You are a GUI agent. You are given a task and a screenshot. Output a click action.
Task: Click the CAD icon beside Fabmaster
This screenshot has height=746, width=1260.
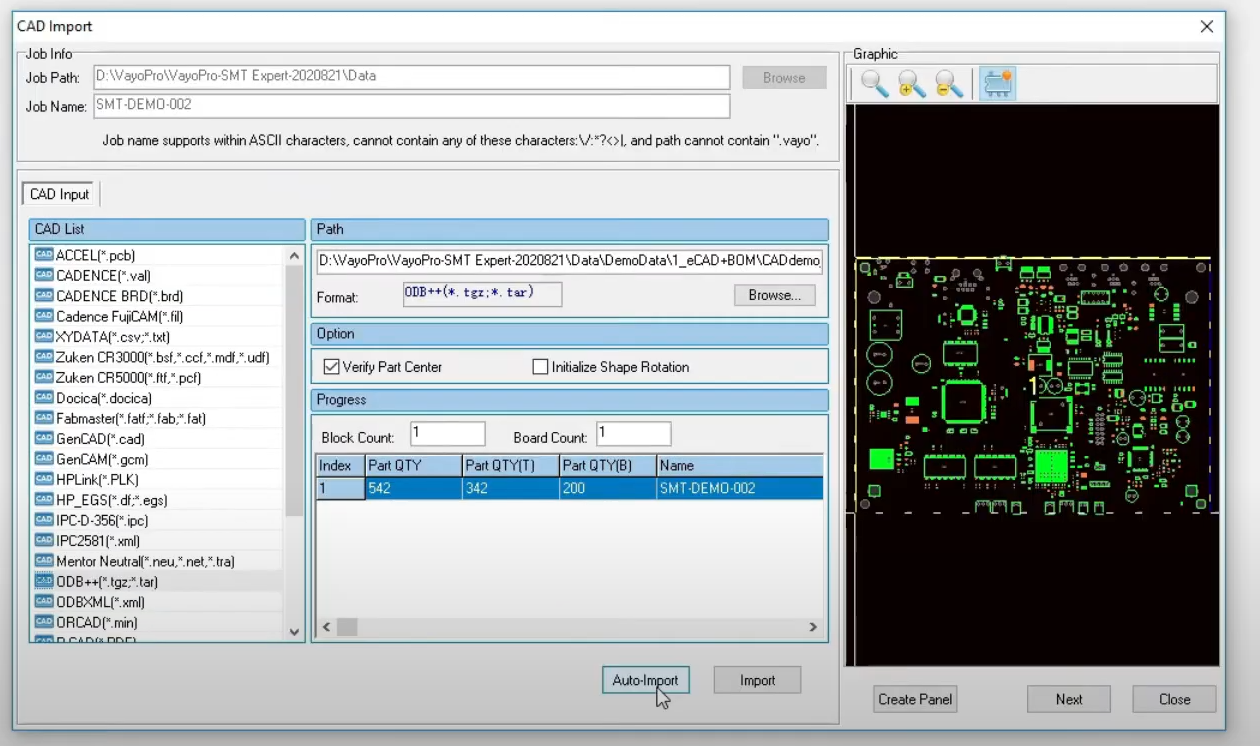(x=44, y=418)
